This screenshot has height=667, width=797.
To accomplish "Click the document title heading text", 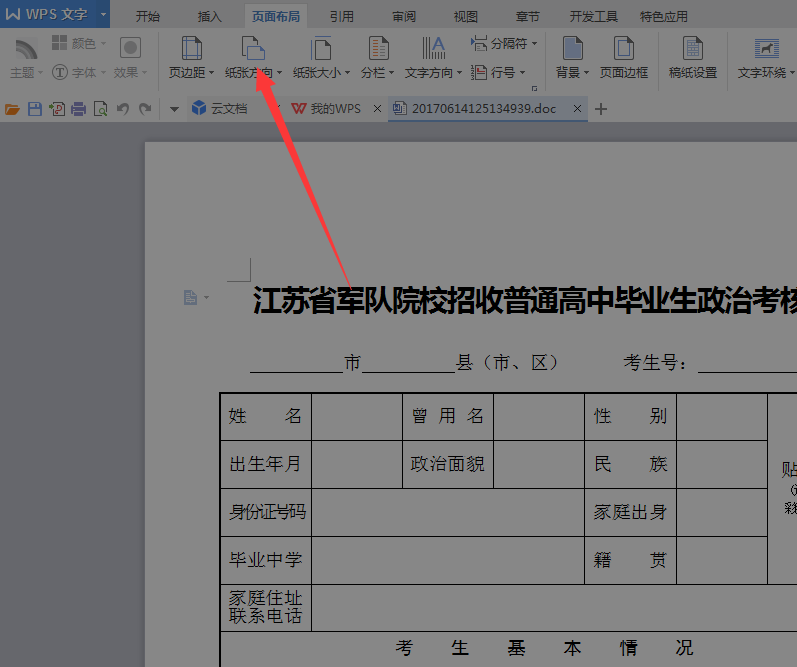I will (x=525, y=300).
